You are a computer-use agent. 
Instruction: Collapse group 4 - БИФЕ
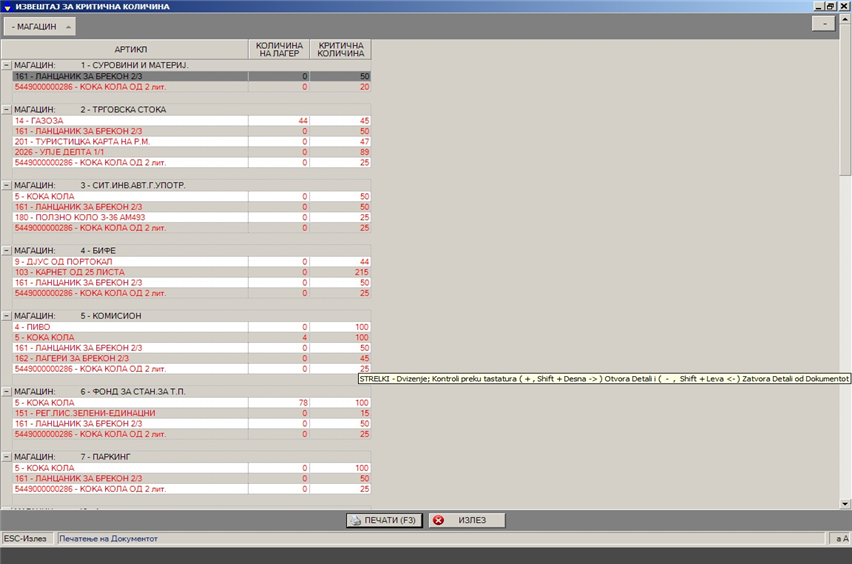(x=6, y=251)
